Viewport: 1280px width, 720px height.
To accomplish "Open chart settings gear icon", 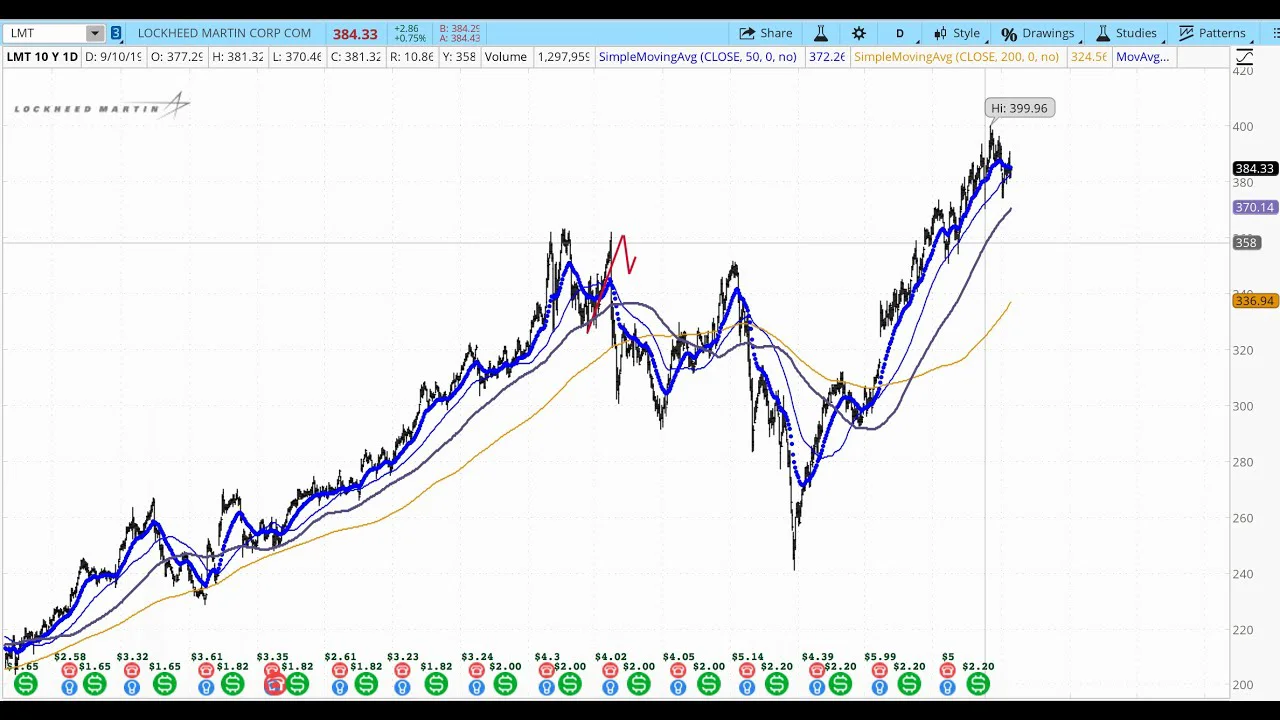I will click(x=859, y=33).
